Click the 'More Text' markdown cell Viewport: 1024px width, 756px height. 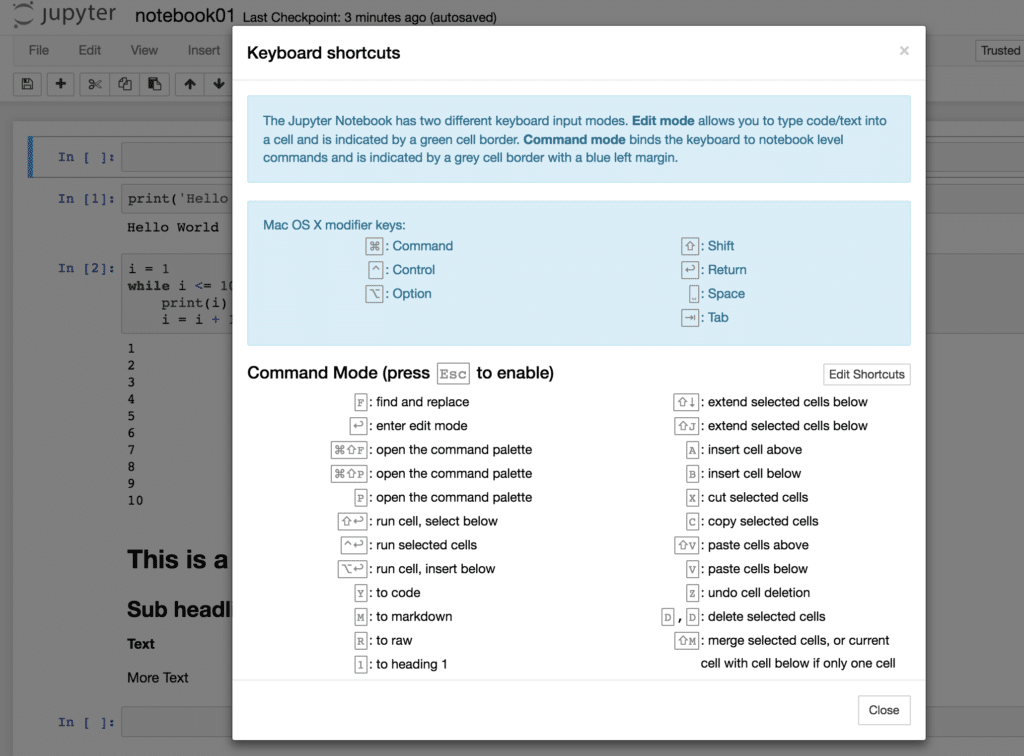pyautogui.click(x=157, y=678)
